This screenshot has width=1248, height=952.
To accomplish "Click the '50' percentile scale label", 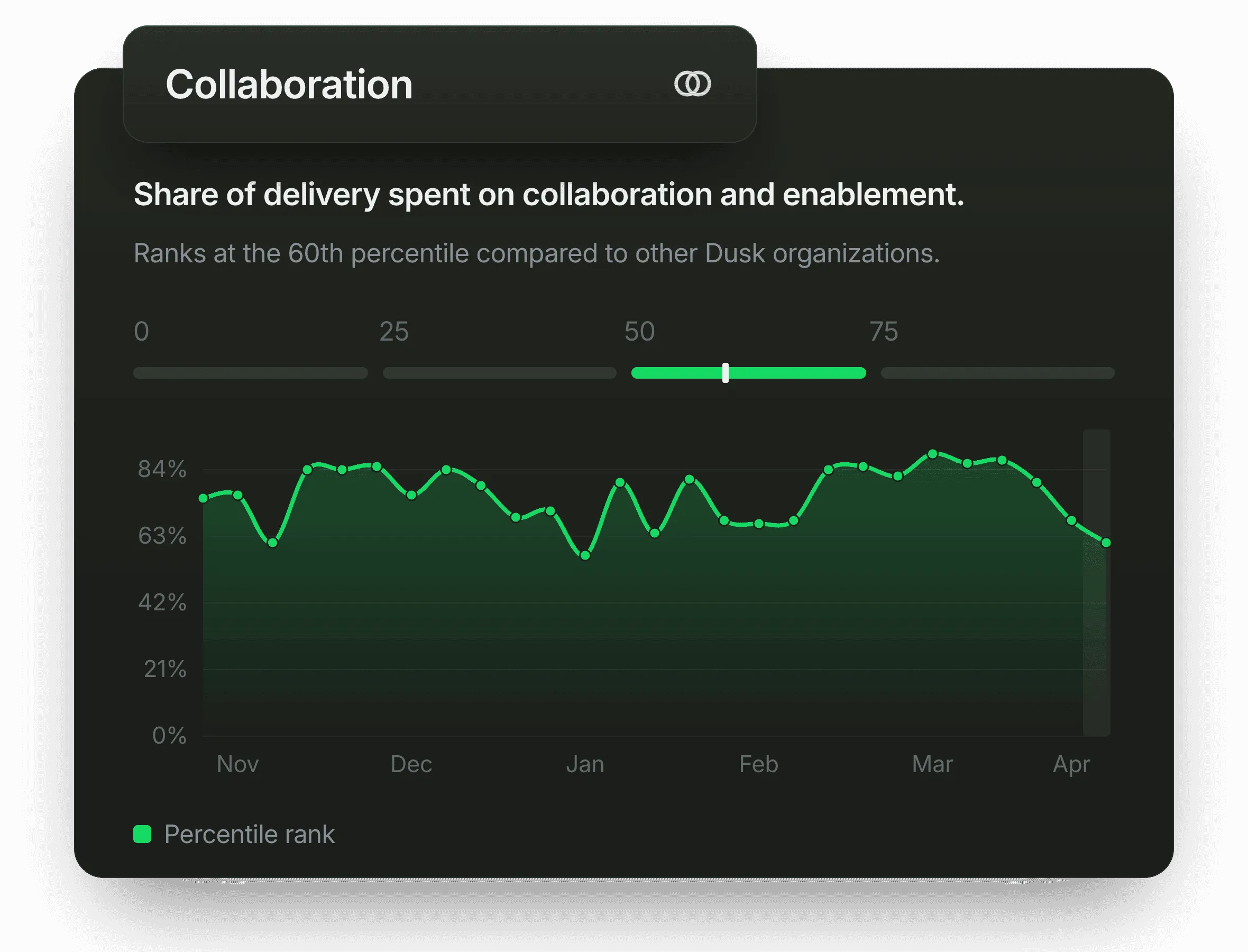I will pos(639,332).
